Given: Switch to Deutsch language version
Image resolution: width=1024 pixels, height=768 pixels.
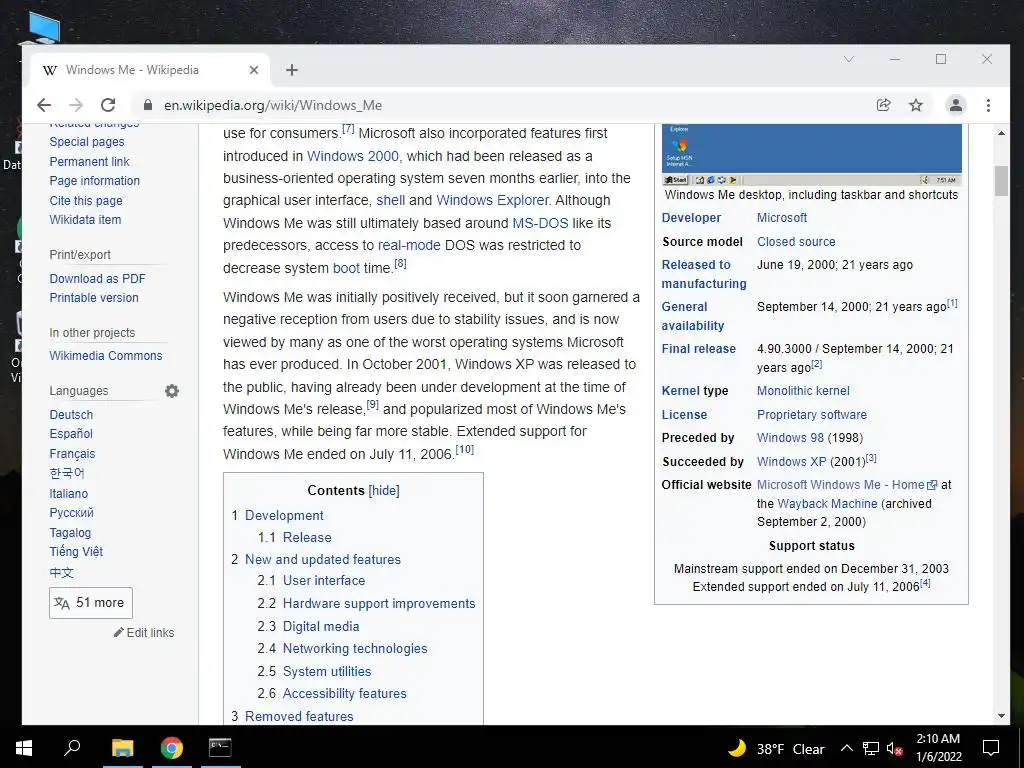Looking at the screenshot, I should coord(71,415).
